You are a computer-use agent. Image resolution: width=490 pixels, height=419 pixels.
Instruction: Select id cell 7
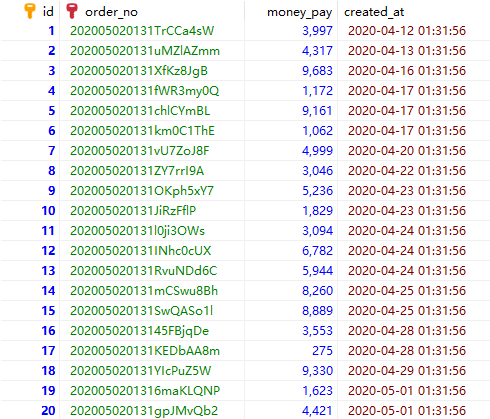(x=51, y=151)
